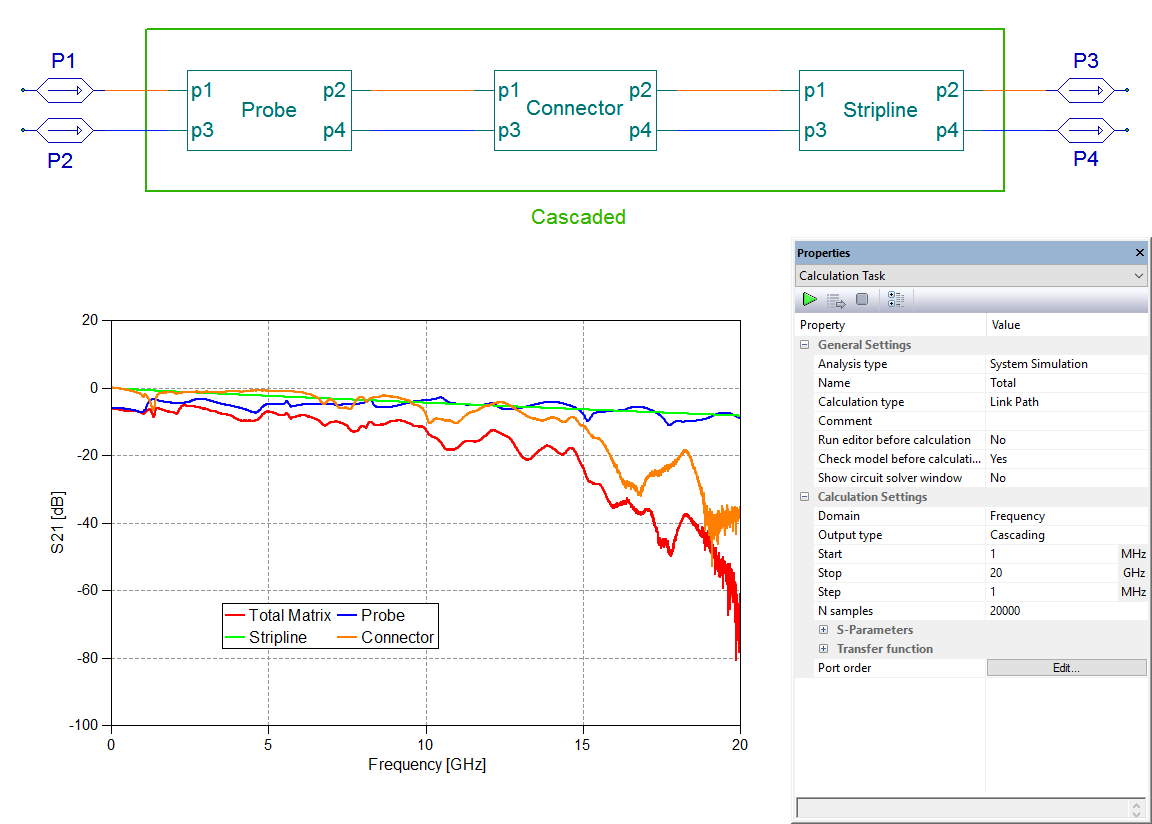Collapse the General Settings section

[x=805, y=345]
